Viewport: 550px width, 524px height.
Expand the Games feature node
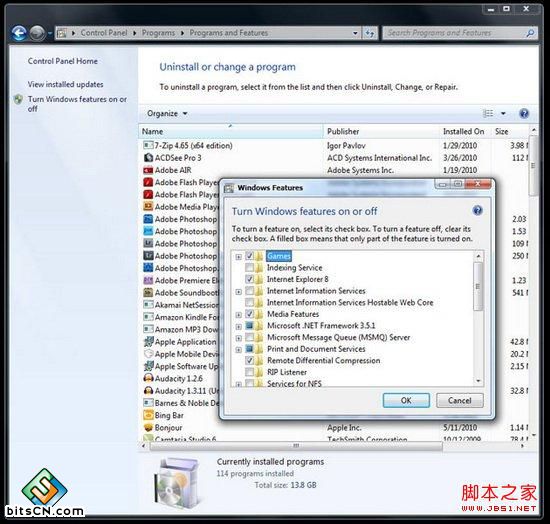239,257
